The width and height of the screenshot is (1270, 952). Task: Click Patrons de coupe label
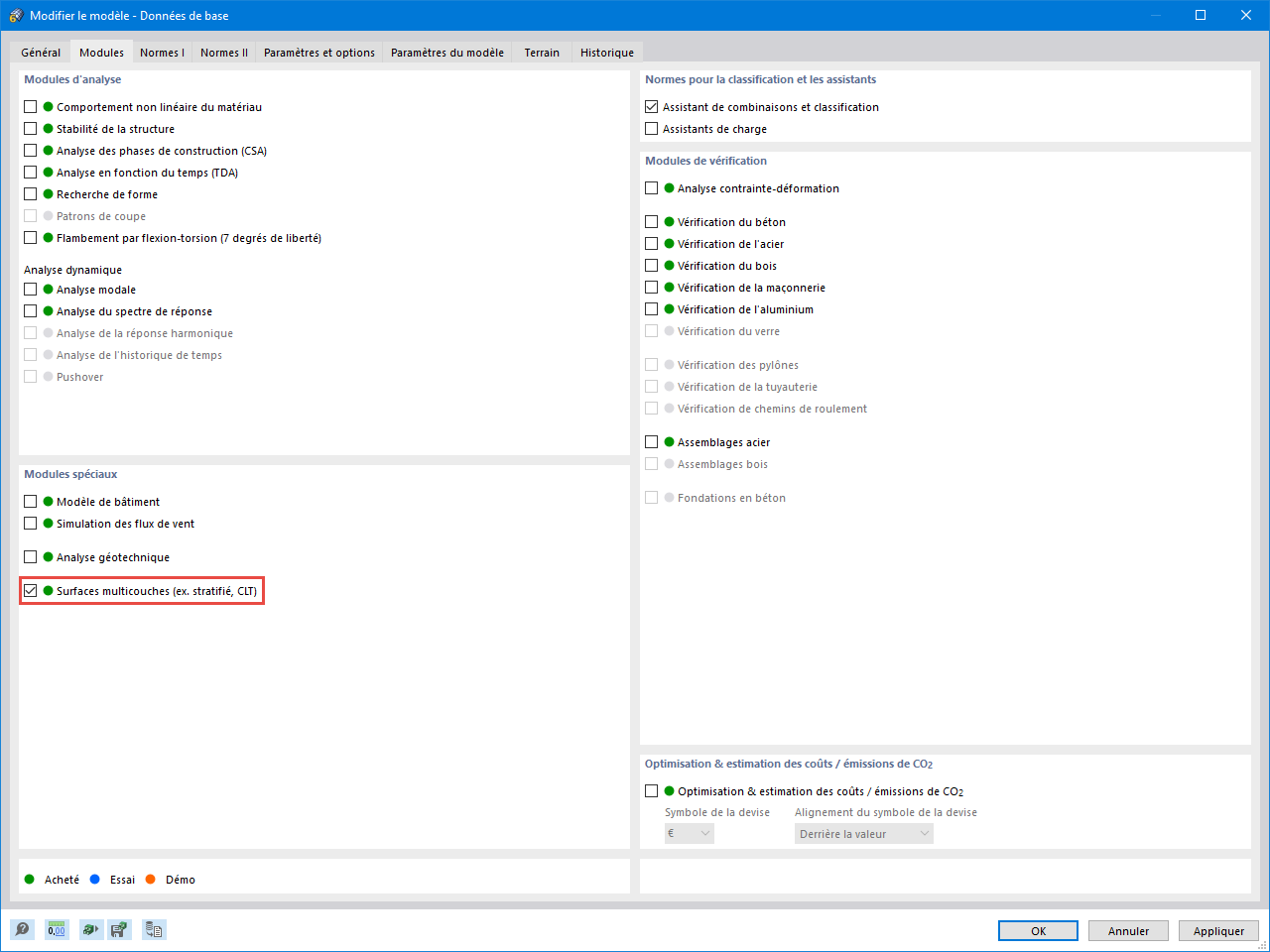(101, 216)
